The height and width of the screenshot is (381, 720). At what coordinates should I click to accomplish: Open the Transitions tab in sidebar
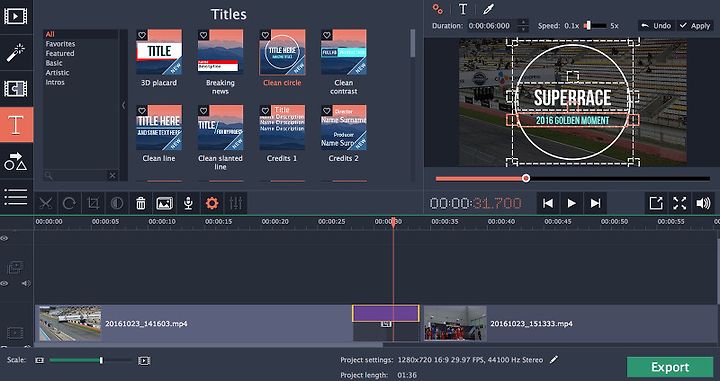[x=16, y=89]
